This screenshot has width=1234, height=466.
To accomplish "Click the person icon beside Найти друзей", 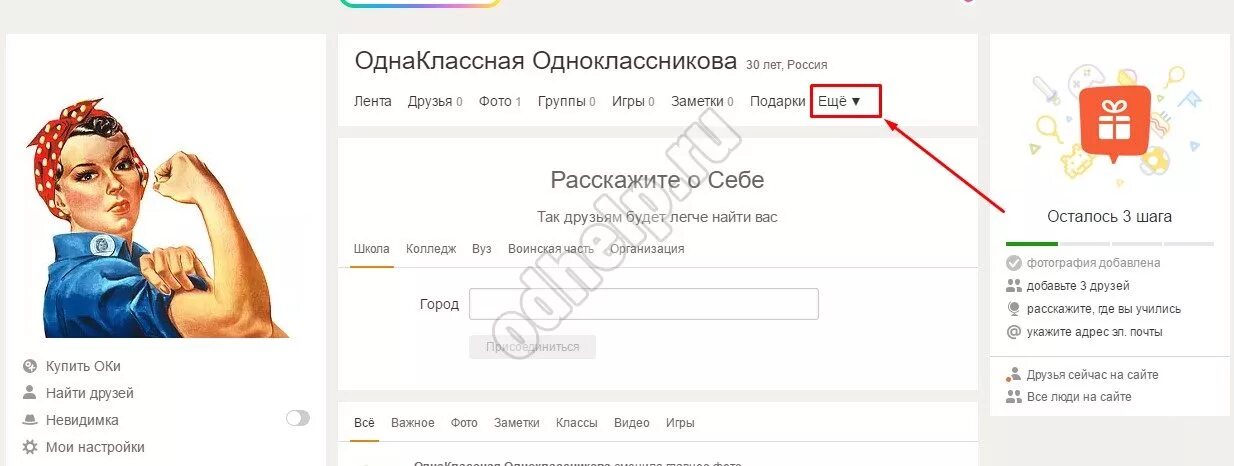I will [x=30, y=393].
